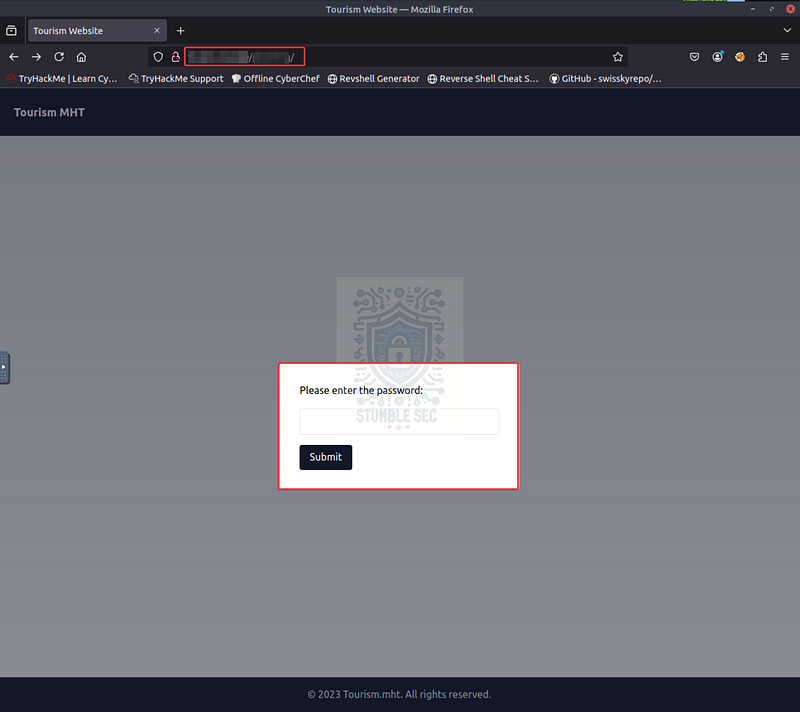Open the Save to Pocket icon

pos(694,57)
